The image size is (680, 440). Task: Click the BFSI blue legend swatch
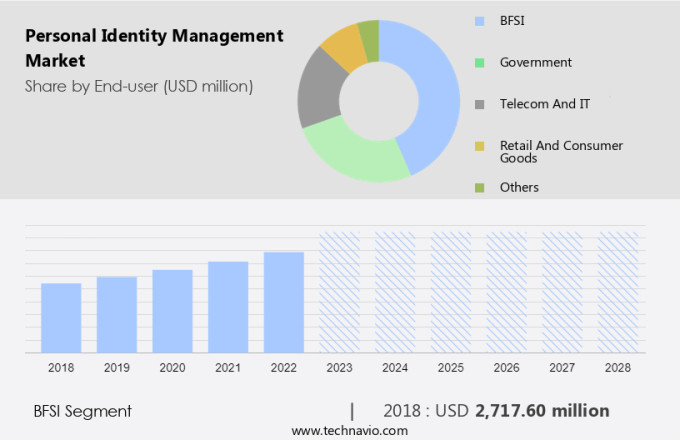(479, 19)
